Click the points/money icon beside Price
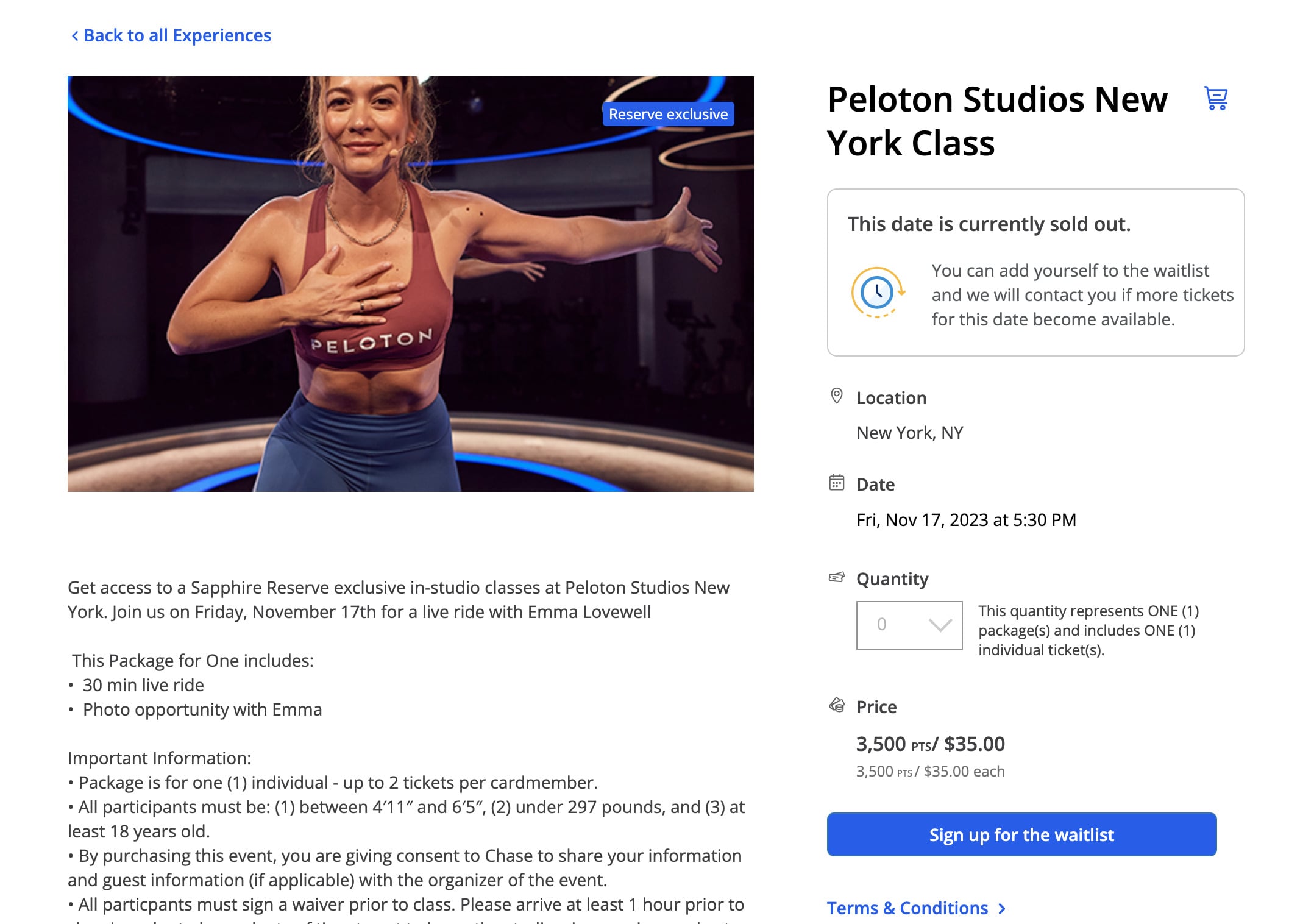This screenshot has height=924, width=1314. (836, 705)
